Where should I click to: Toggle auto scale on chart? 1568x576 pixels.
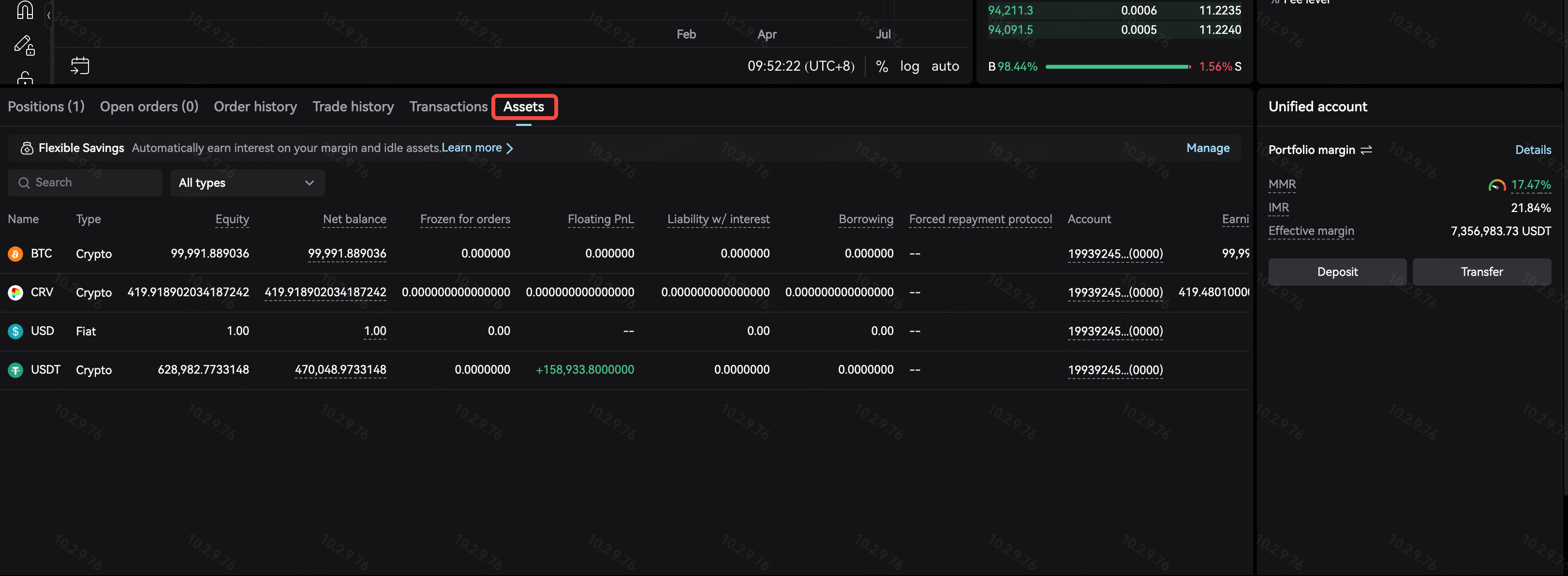pyautogui.click(x=945, y=66)
